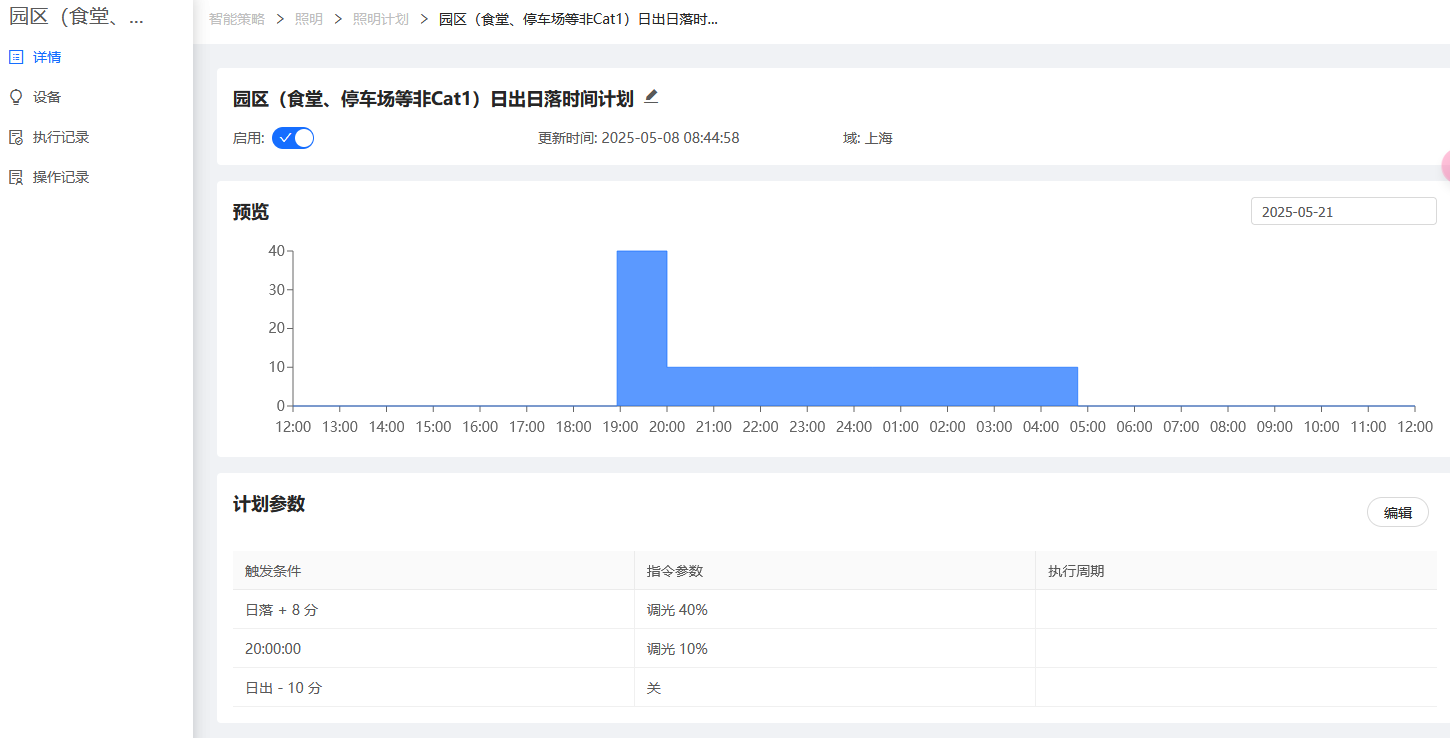Screen dimensions: 1450x738
Task: Toggle the 启用 enable switch
Action: [293, 138]
